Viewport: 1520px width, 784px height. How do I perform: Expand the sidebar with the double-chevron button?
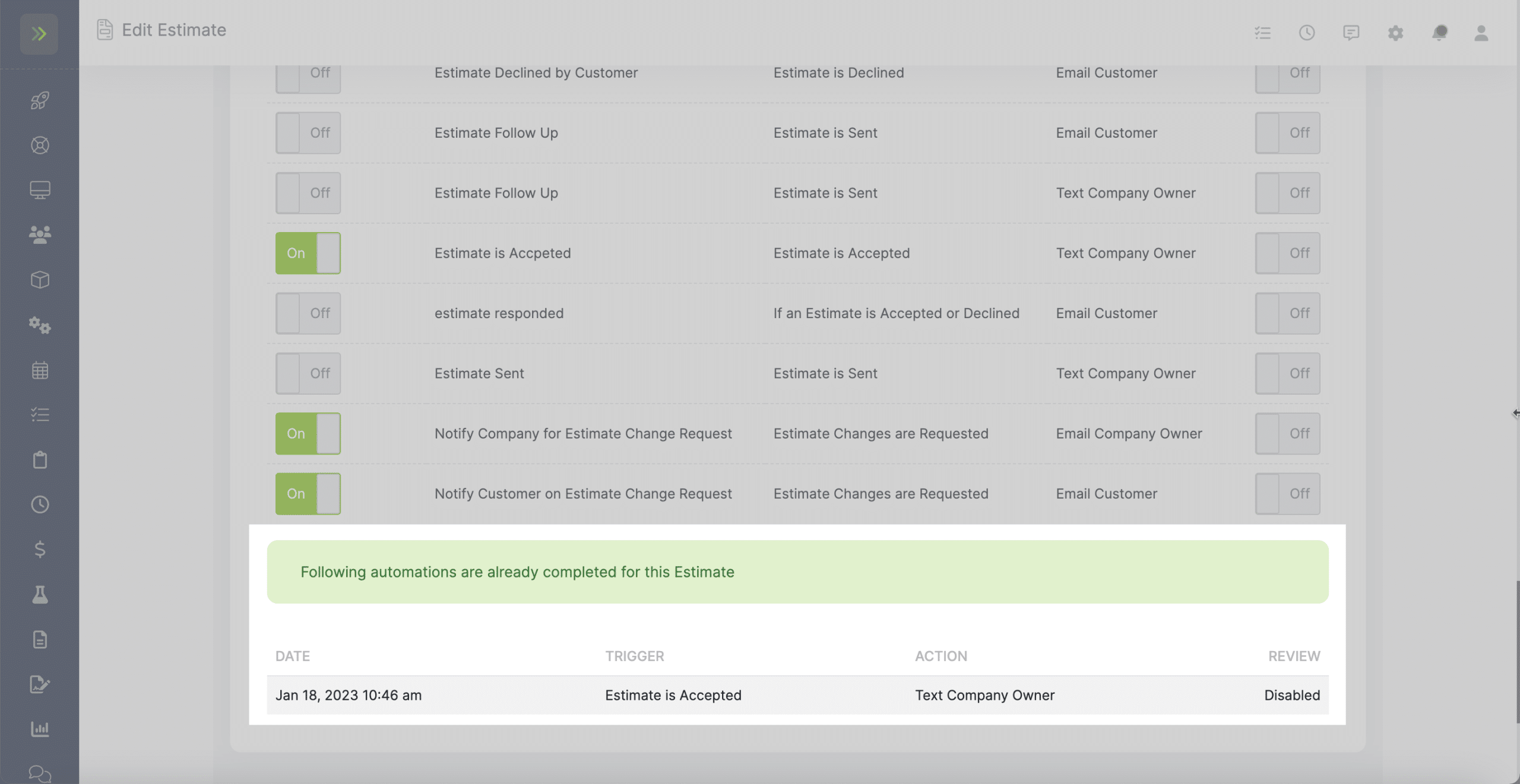[39, 34]
